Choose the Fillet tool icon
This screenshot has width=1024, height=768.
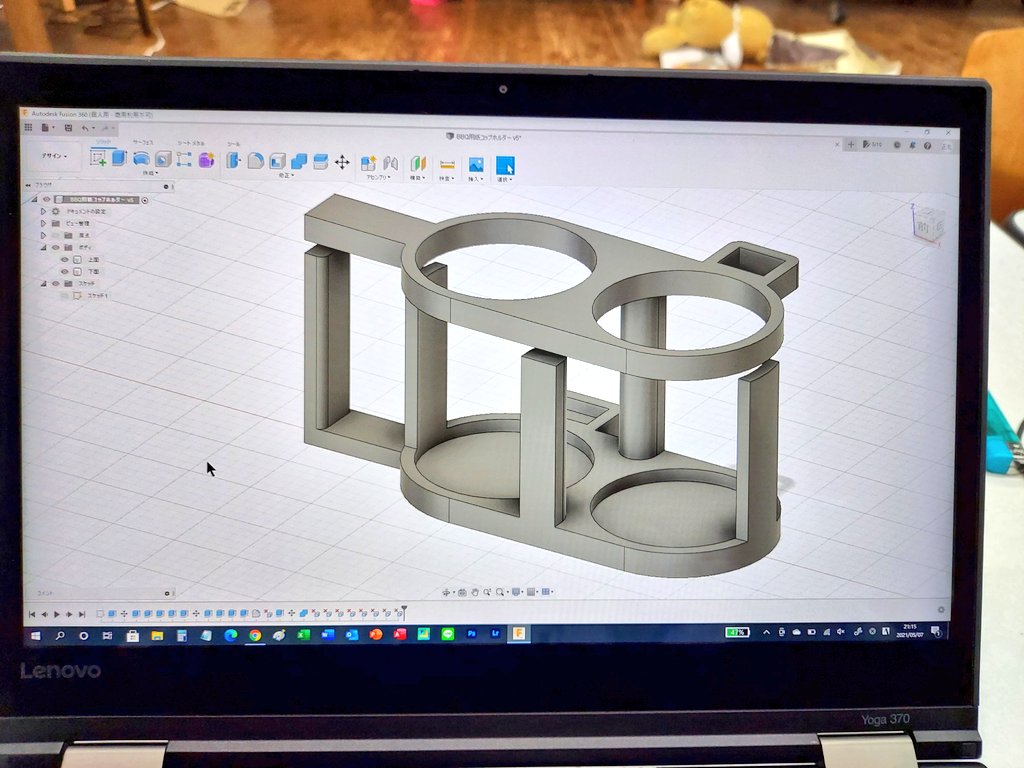[x=256, y=160]
